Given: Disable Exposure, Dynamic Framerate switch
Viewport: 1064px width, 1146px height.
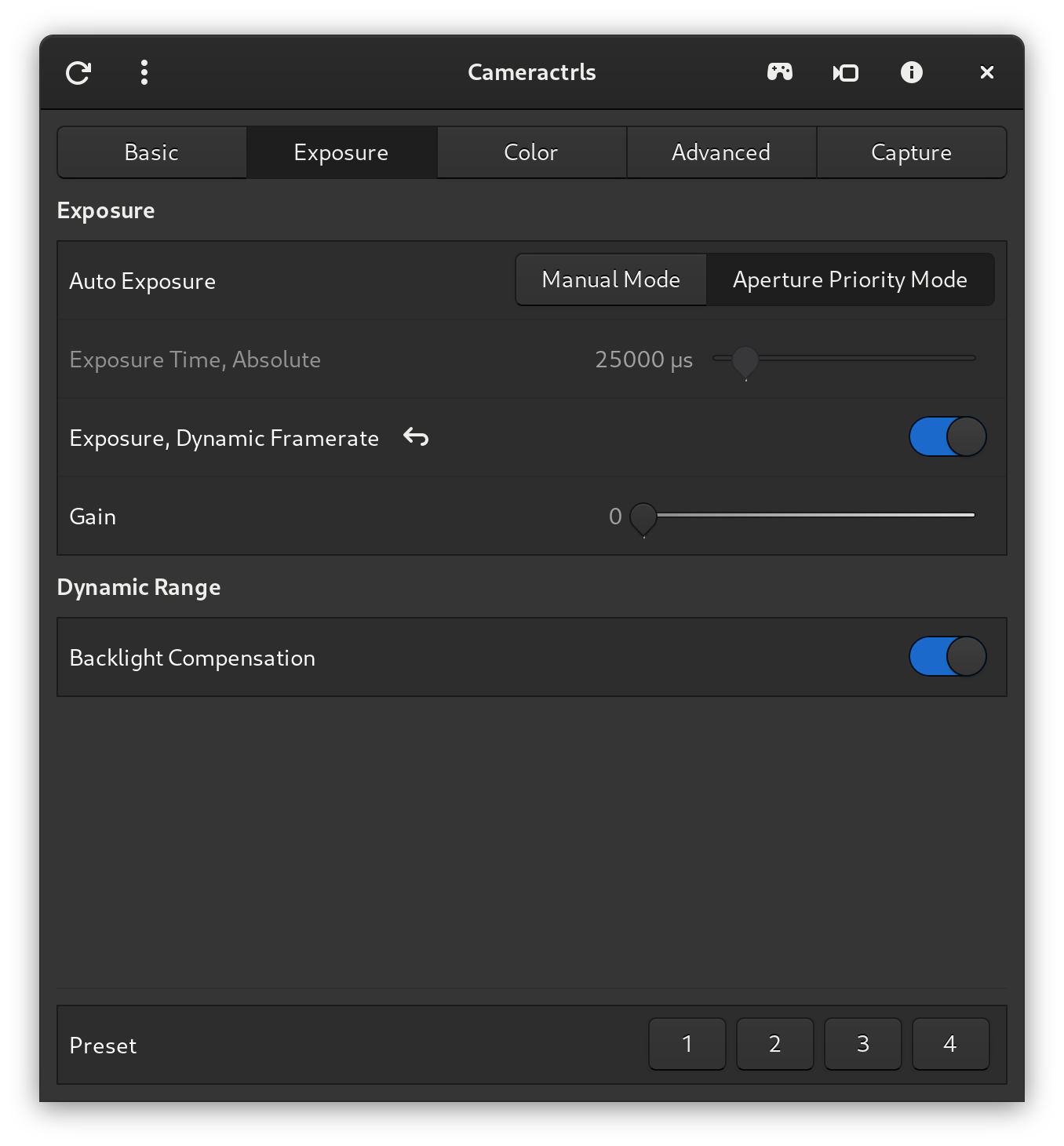Looking at the screenshot, I should 947,437.
